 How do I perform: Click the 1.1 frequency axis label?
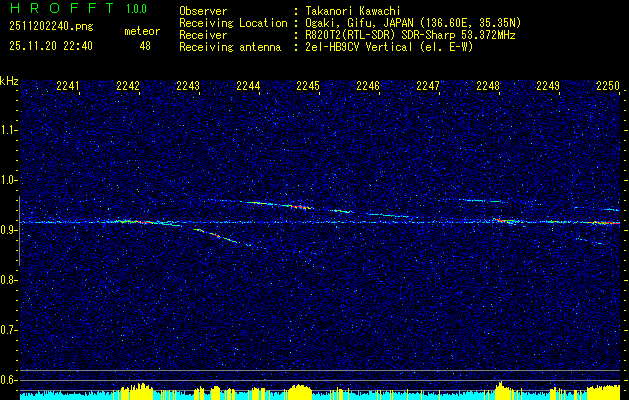(x=8, y=130)
